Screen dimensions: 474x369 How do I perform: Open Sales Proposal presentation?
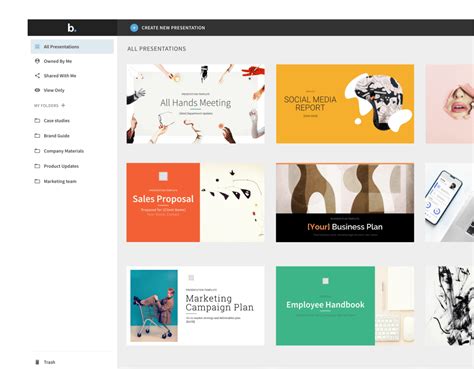point(196,202)
